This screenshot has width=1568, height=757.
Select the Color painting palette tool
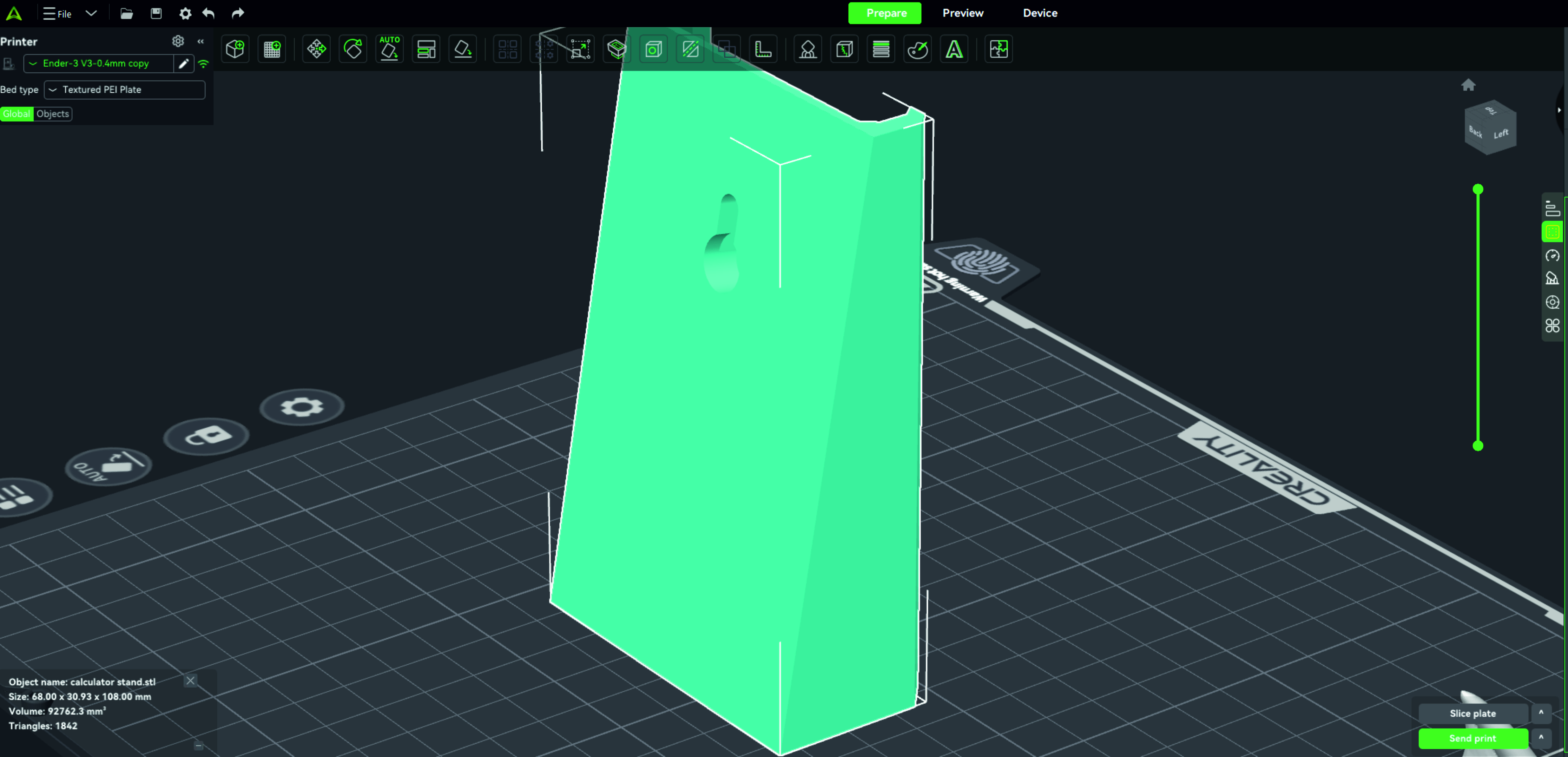[x=917, y=49]
